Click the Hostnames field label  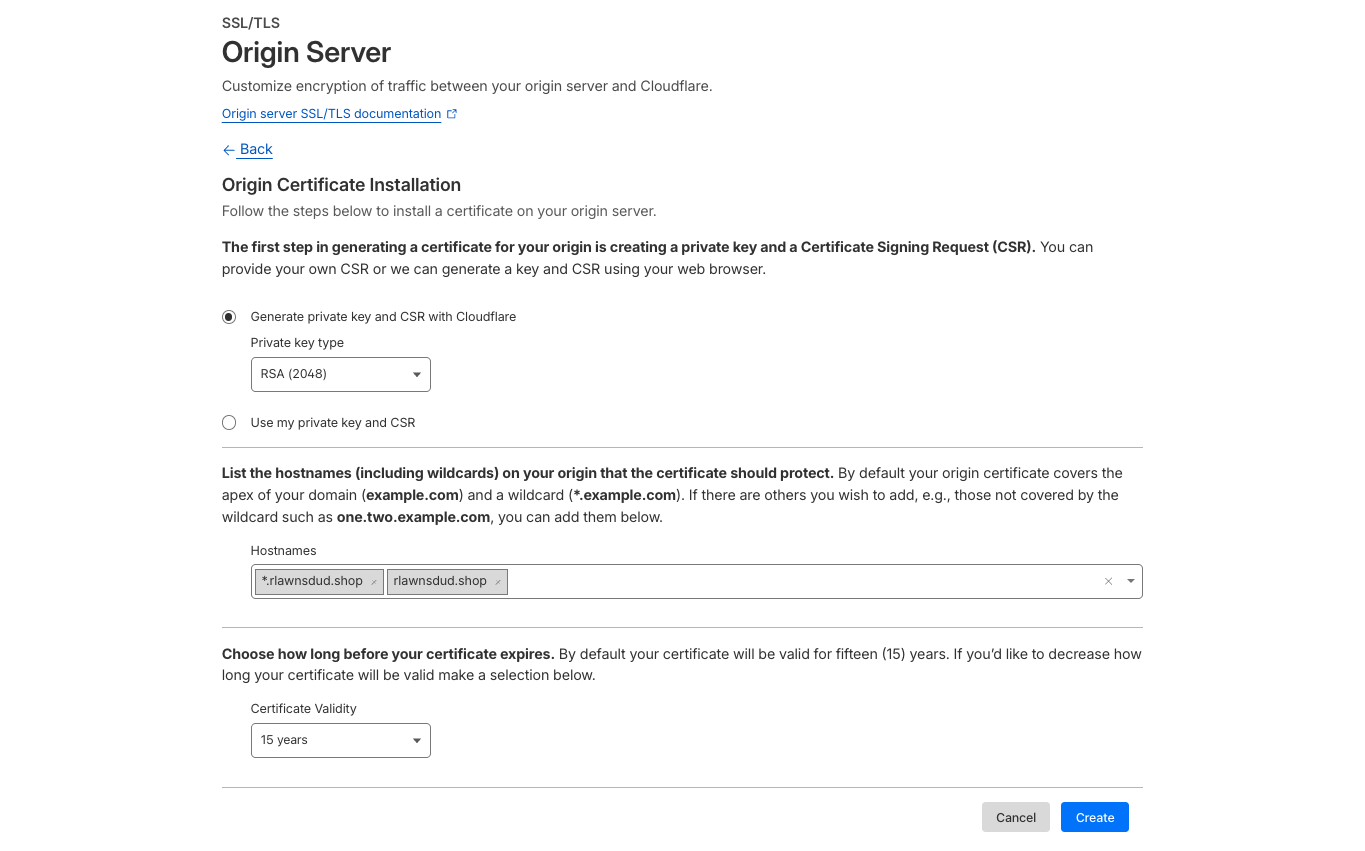[284, 551]
